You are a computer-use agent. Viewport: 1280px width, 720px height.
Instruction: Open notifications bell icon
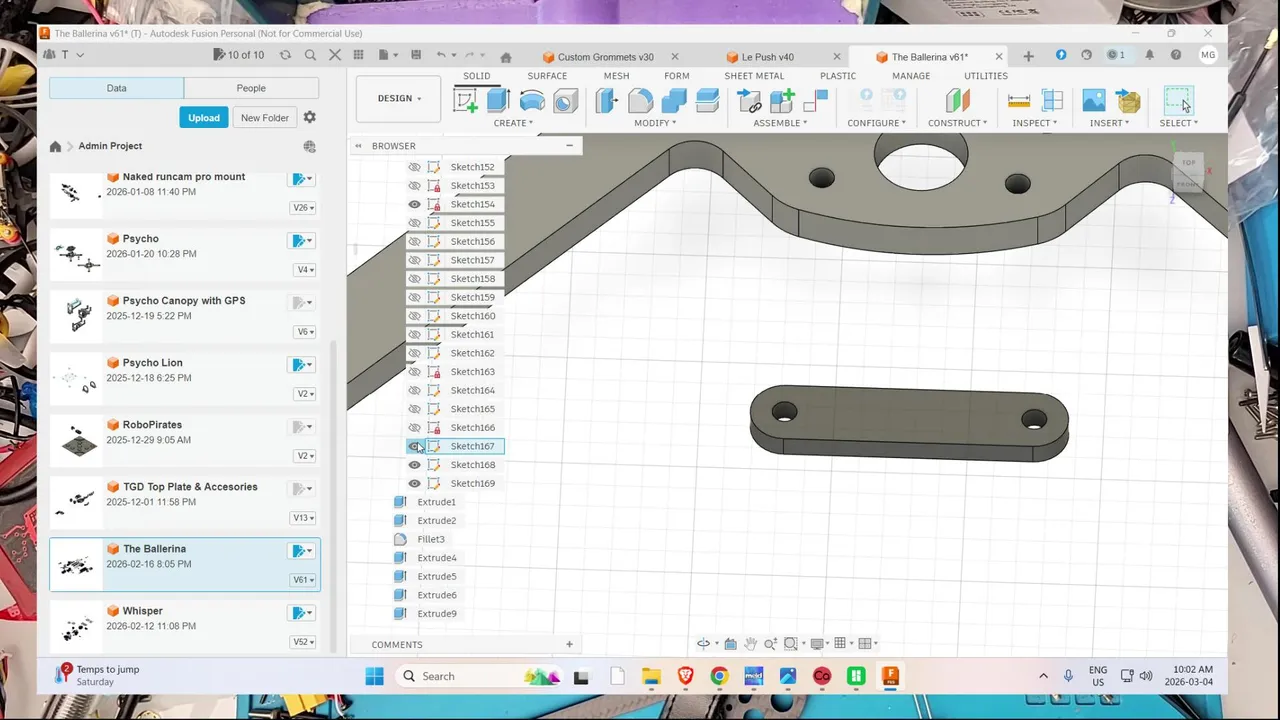(1150, 55)
